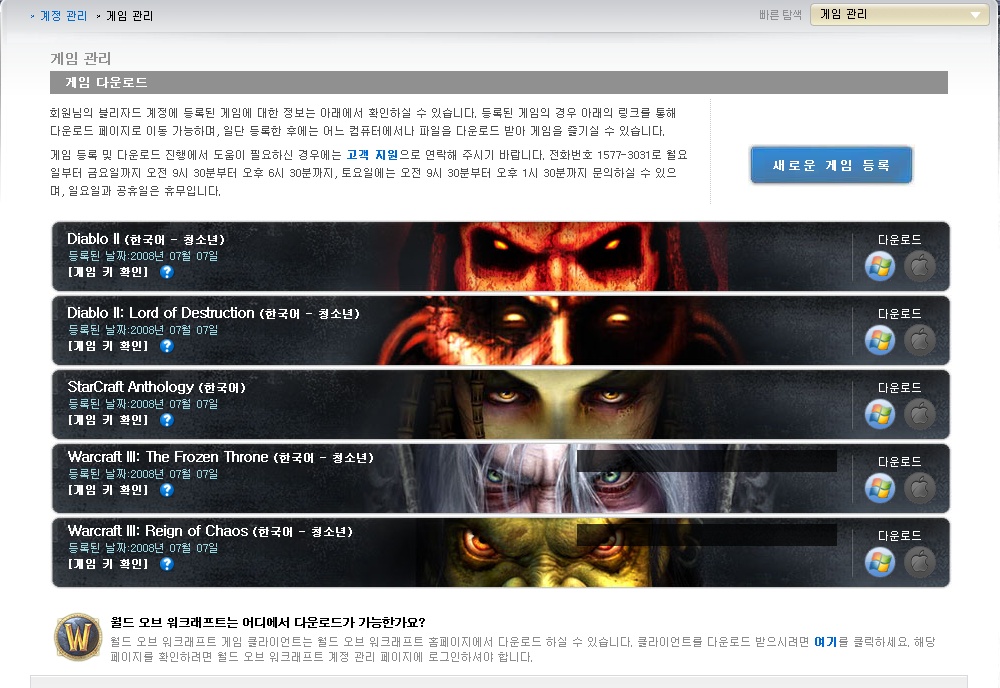The height and width of the screenshot is (688, 1000).
Task: Click the Warcraft III: Reign of Chaos title
Action: coord(210,531)
